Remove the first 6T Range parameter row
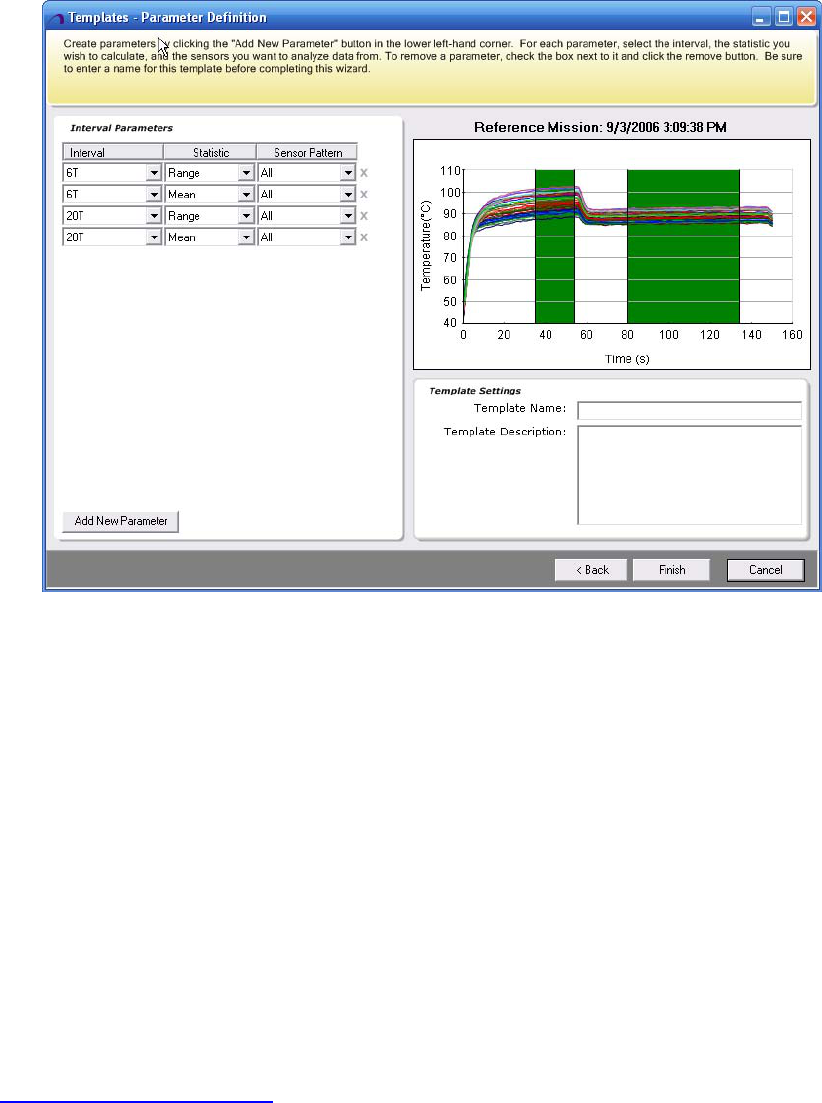 (364, 173)
